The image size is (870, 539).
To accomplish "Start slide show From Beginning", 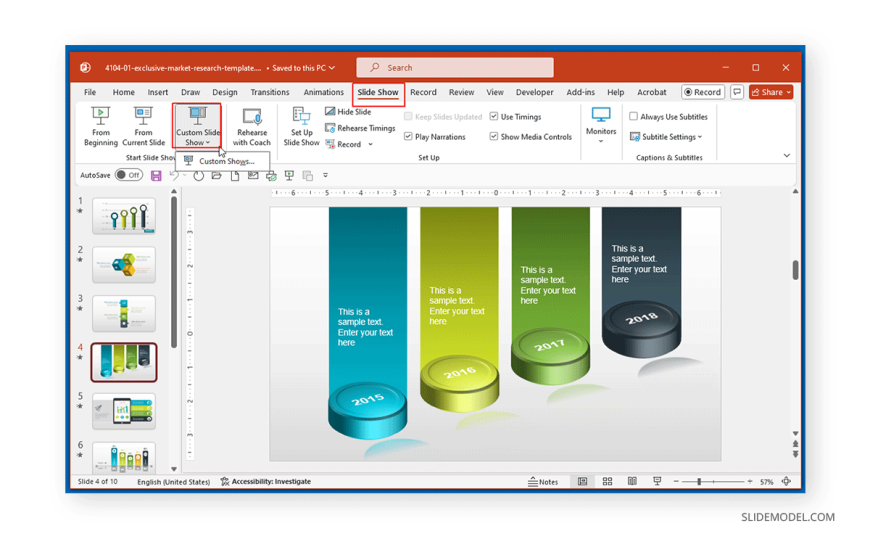I will (100, 127).
